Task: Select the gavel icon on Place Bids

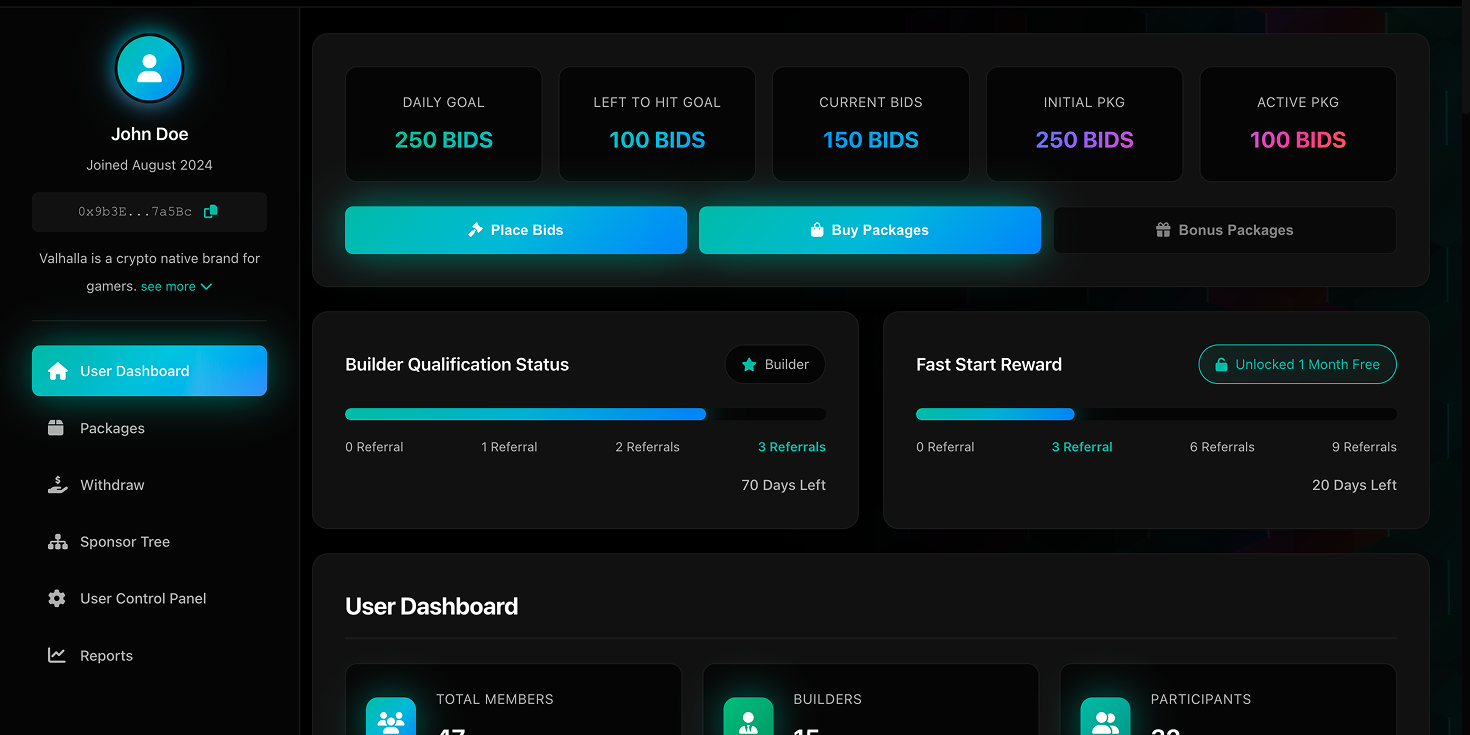Action: pos(474,229)
